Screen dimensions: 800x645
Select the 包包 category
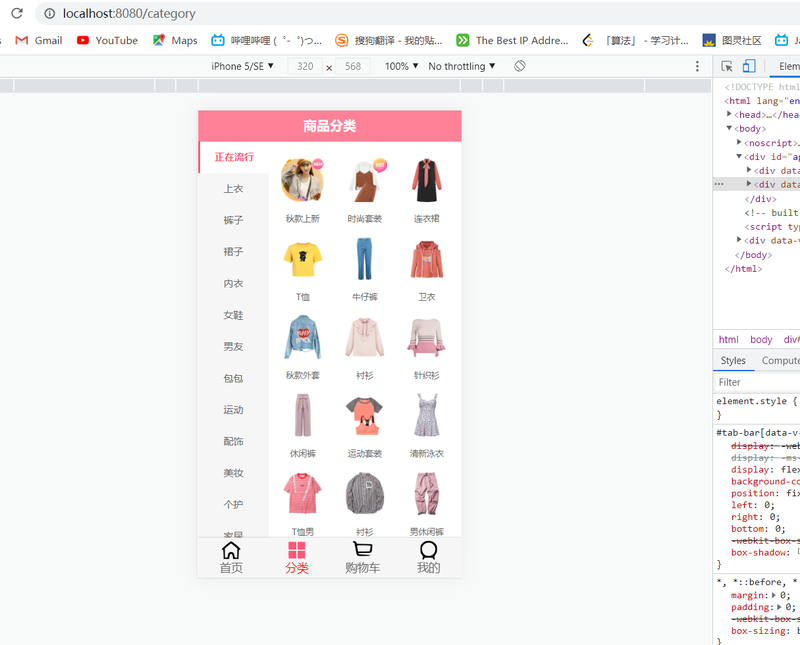tap(233, 379)
